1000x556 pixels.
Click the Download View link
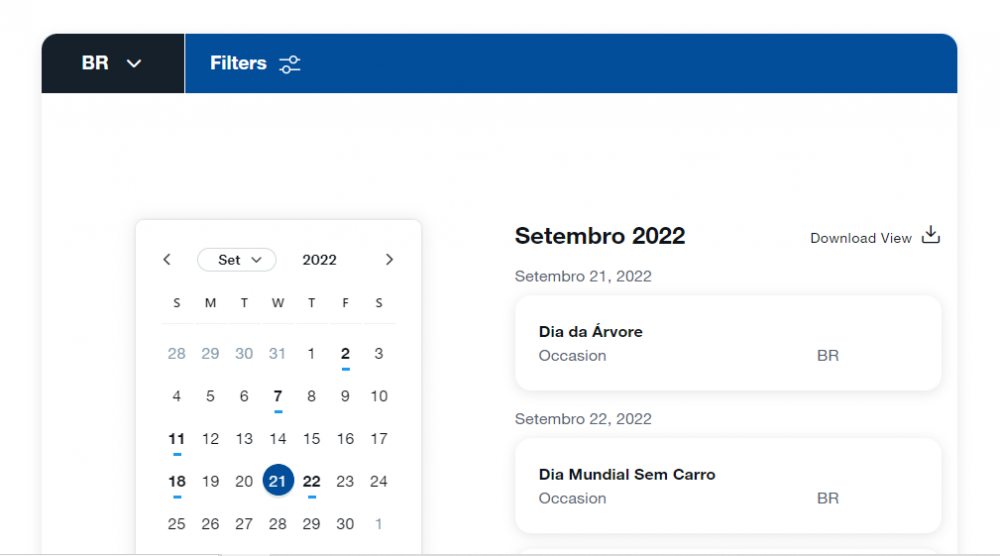[860, 238]
